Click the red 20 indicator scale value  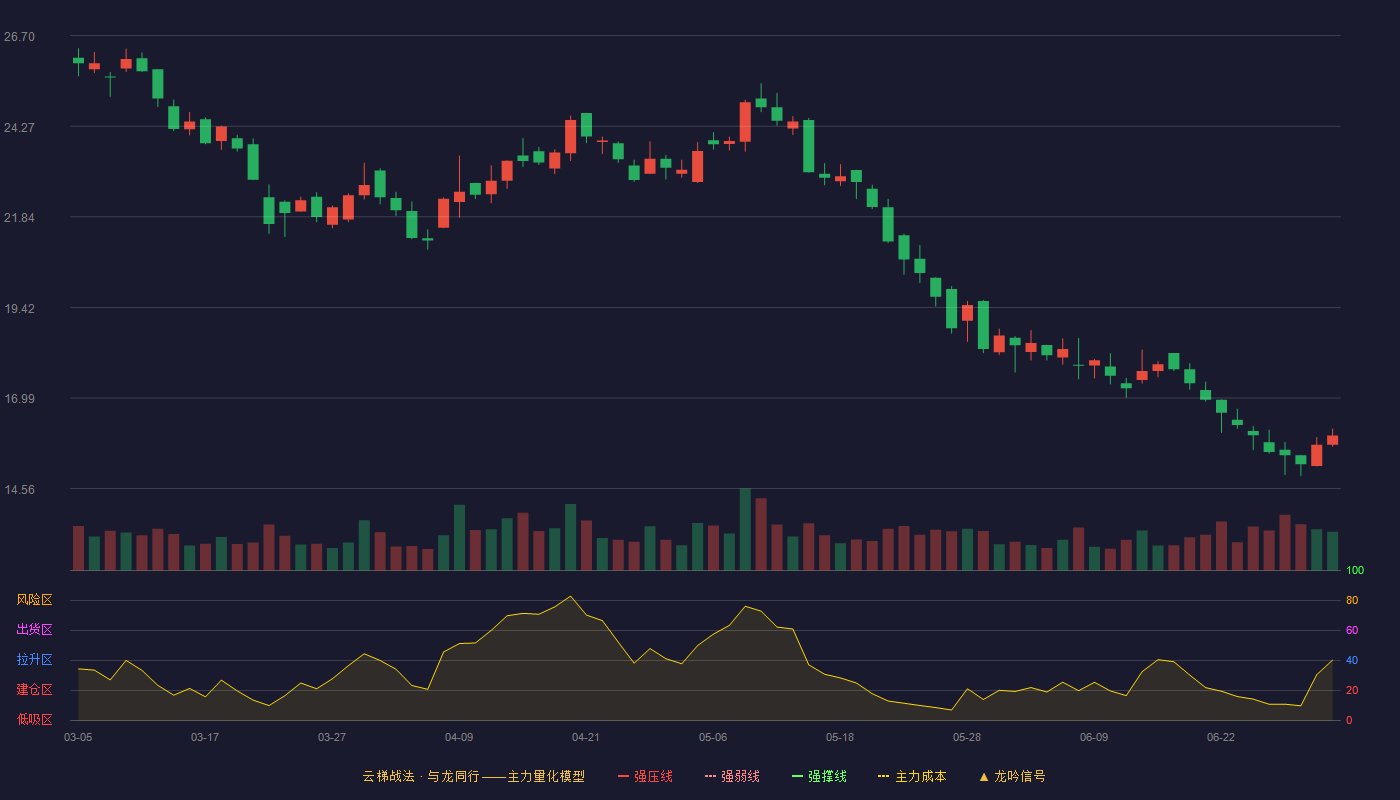[x=1352, y=691]
